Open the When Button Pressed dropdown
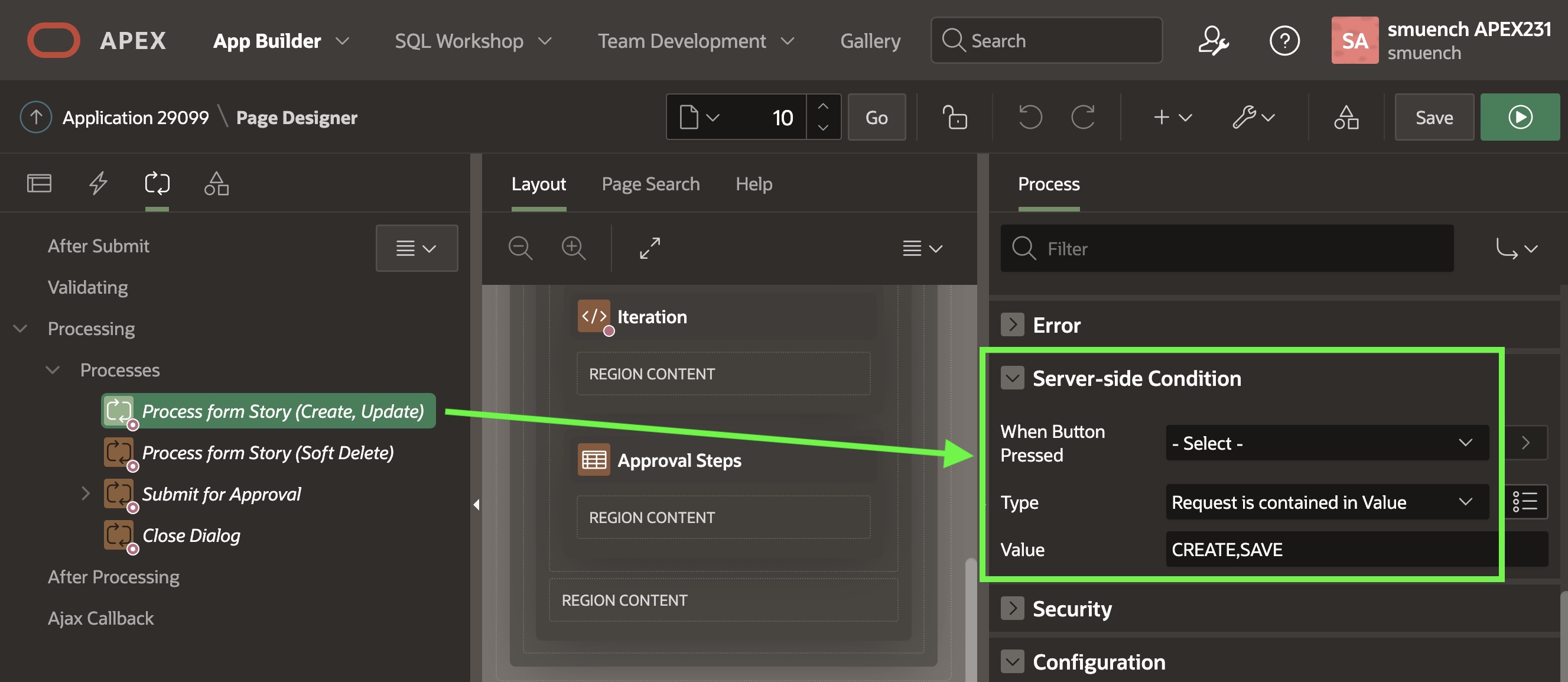The height and width of the screenshot is (682, 1568). [x=1326, y=443]
